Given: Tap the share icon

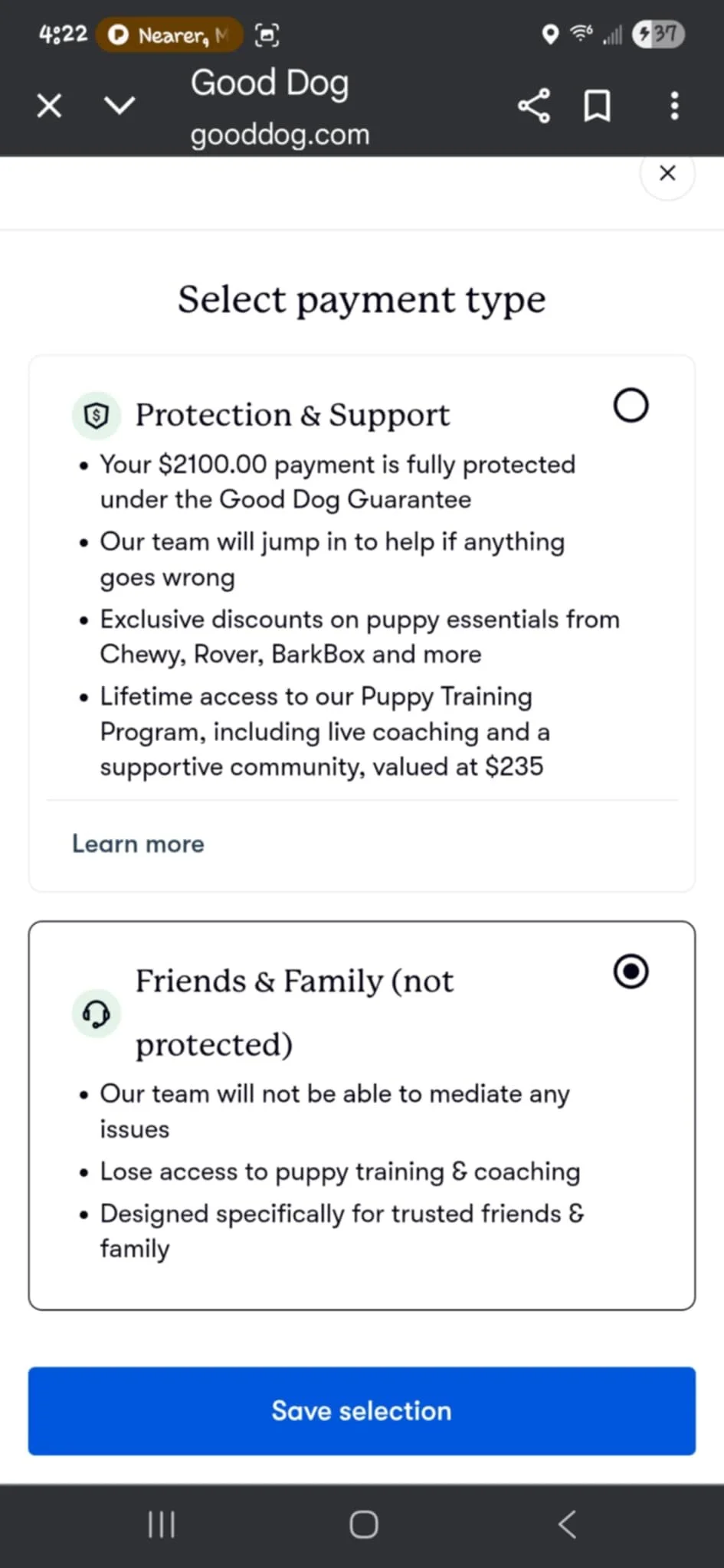Looking at the screenshot, I should click(x=534, y=106).
